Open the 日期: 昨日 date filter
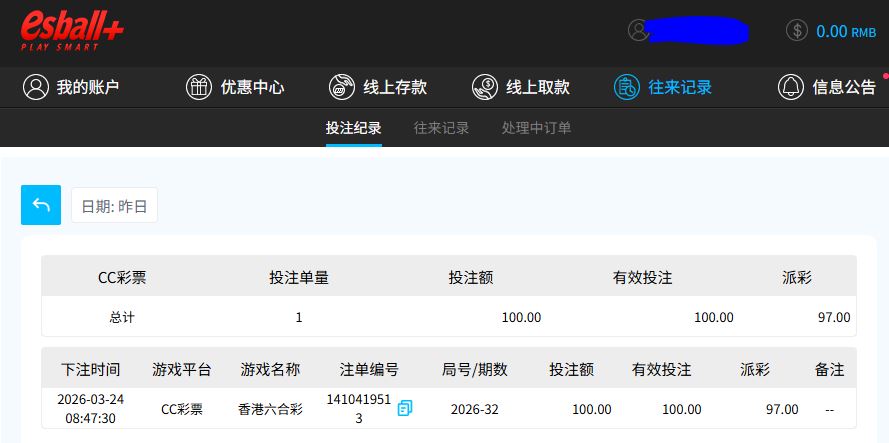Viewport: 889px width, 443px height. click(x=114, y=206)
